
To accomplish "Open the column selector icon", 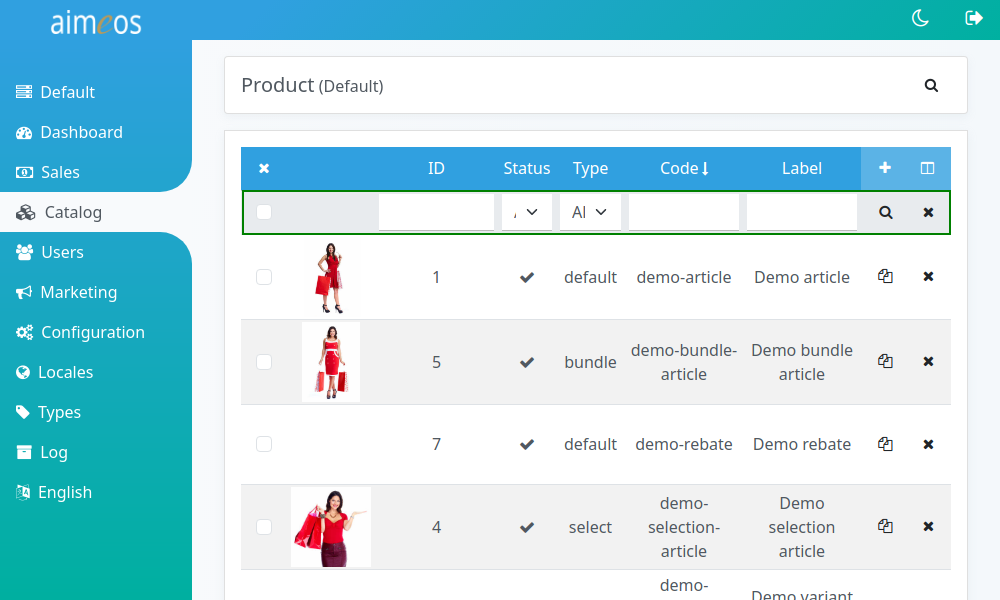I will pyautogui.click(x=927, y=168).
